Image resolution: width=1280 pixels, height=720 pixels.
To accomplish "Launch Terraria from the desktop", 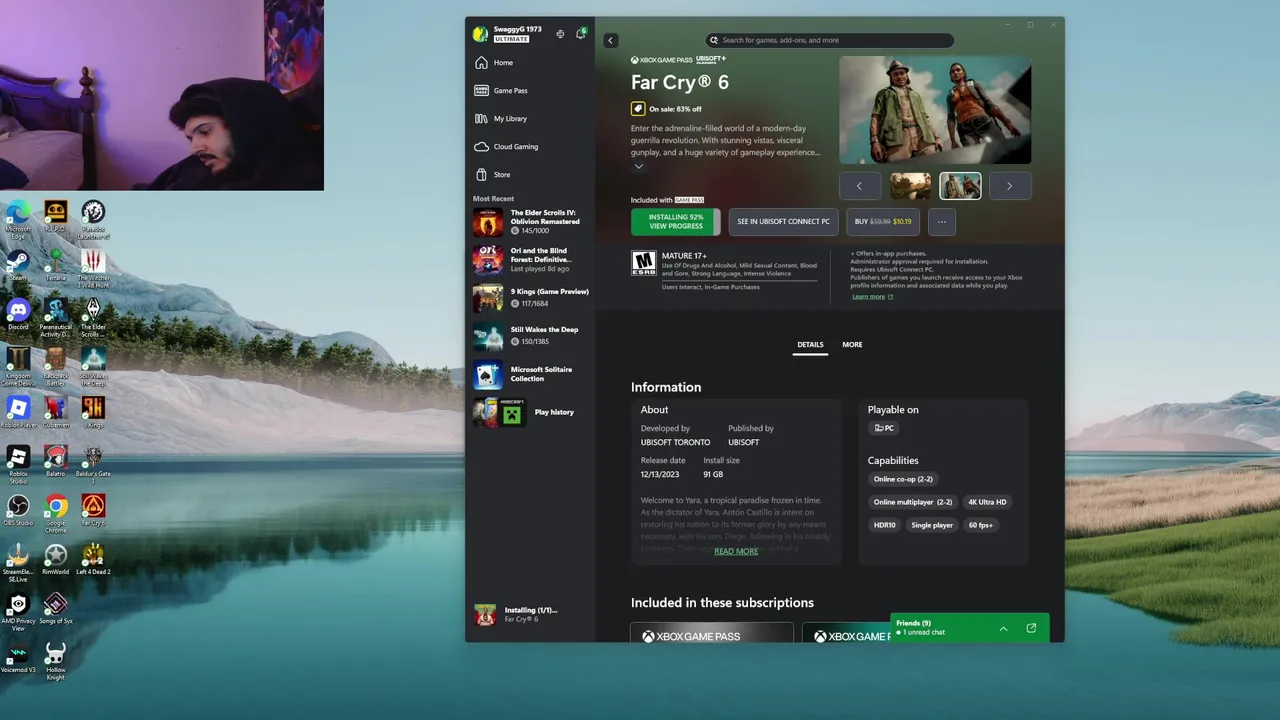I will [56, 265].
